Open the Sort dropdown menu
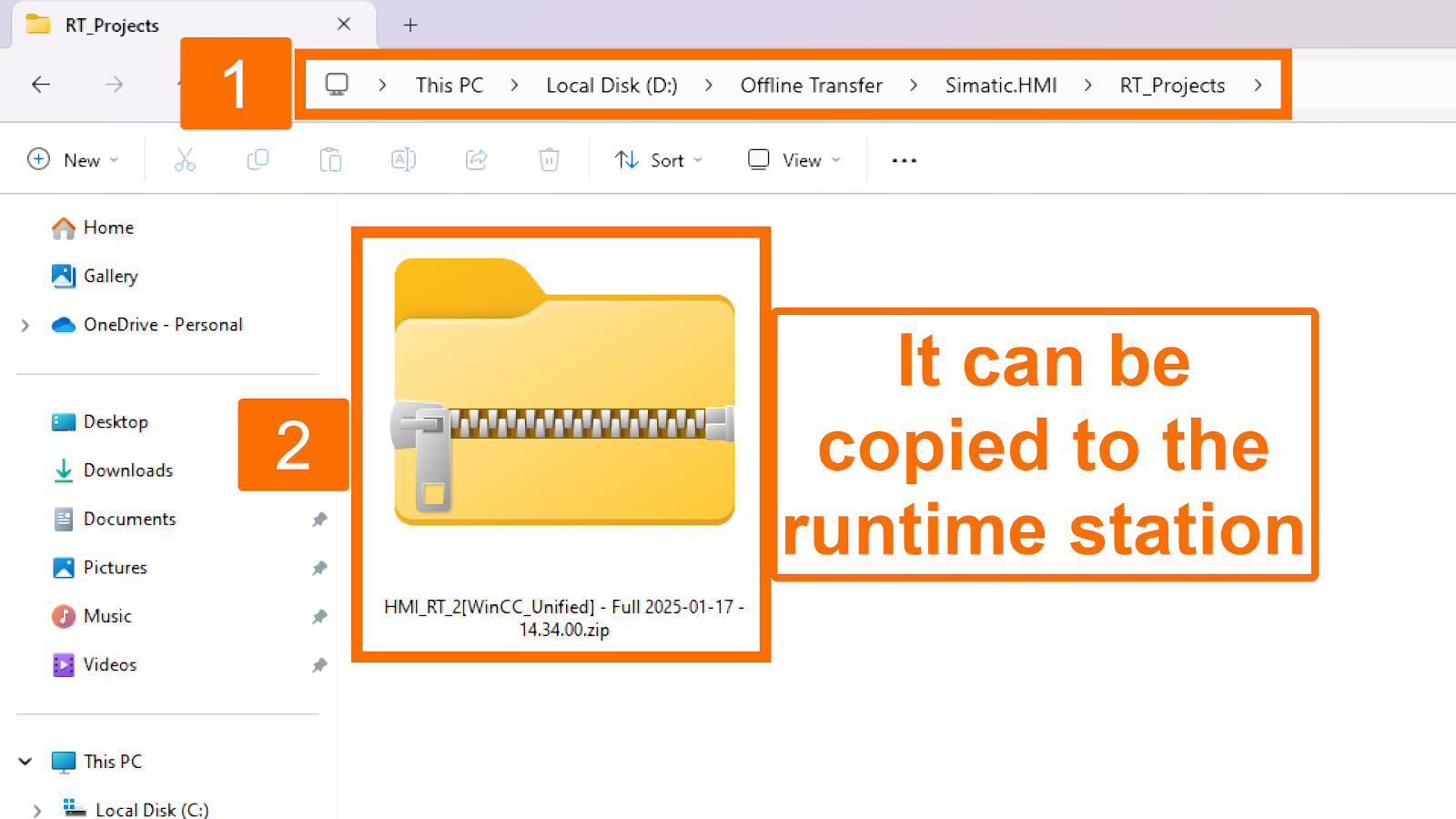The image size is (1456, 819). [659, 160]
